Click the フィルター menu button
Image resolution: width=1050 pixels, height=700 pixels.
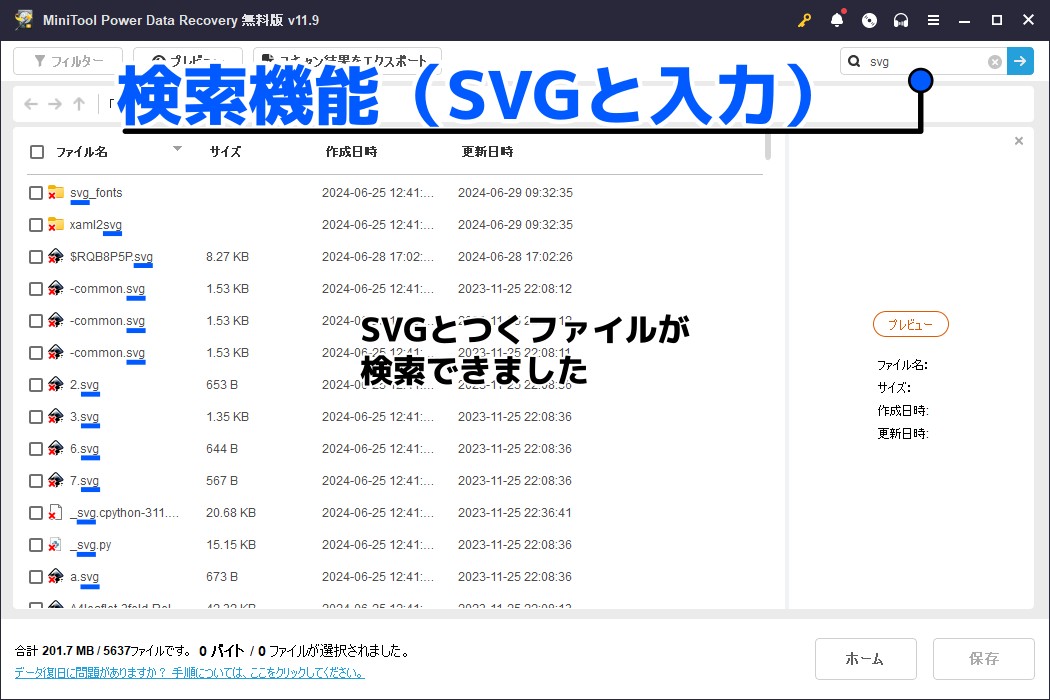tap(67, 61)
